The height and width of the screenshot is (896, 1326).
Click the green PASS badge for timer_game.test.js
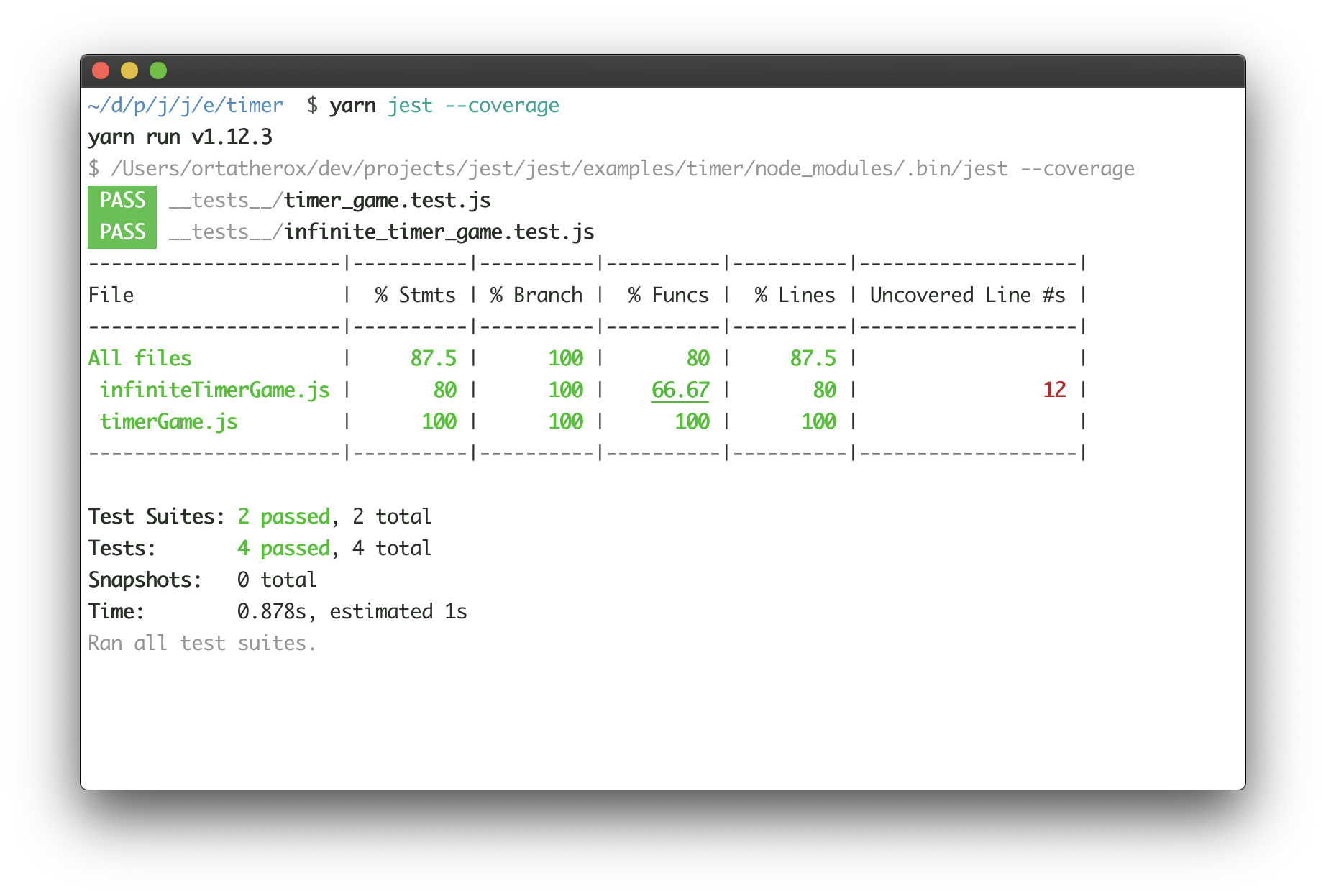122,201
